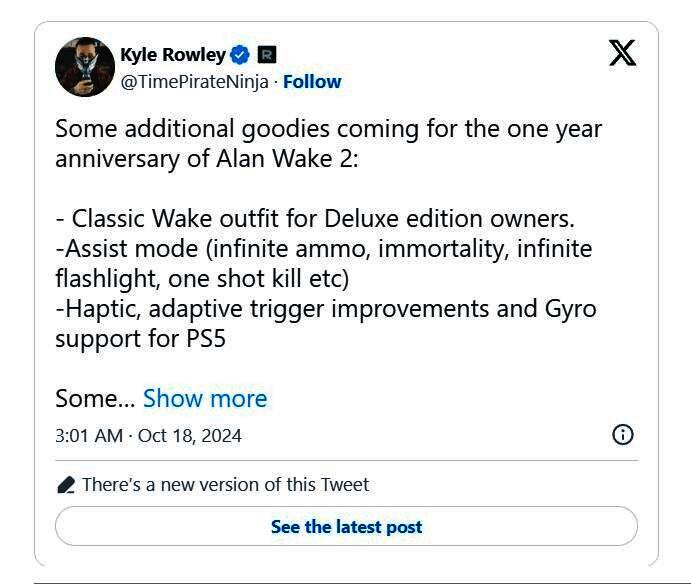The height and width of the screenshot is (584, 691).
Task: Click the truncated "Some…" text
Action: tap(94, 399)
